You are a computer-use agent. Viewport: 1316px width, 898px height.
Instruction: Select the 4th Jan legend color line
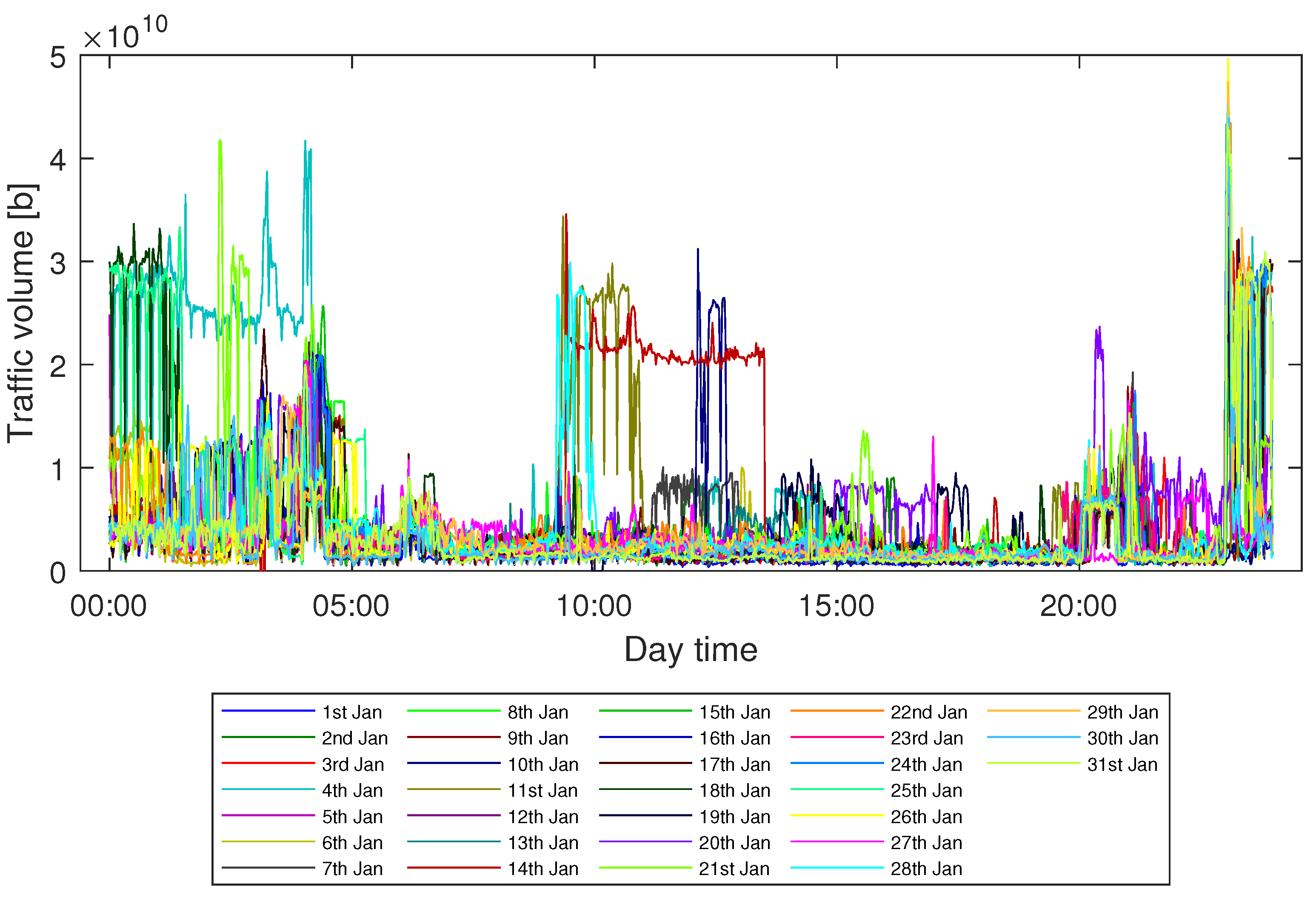coord(268,790)
